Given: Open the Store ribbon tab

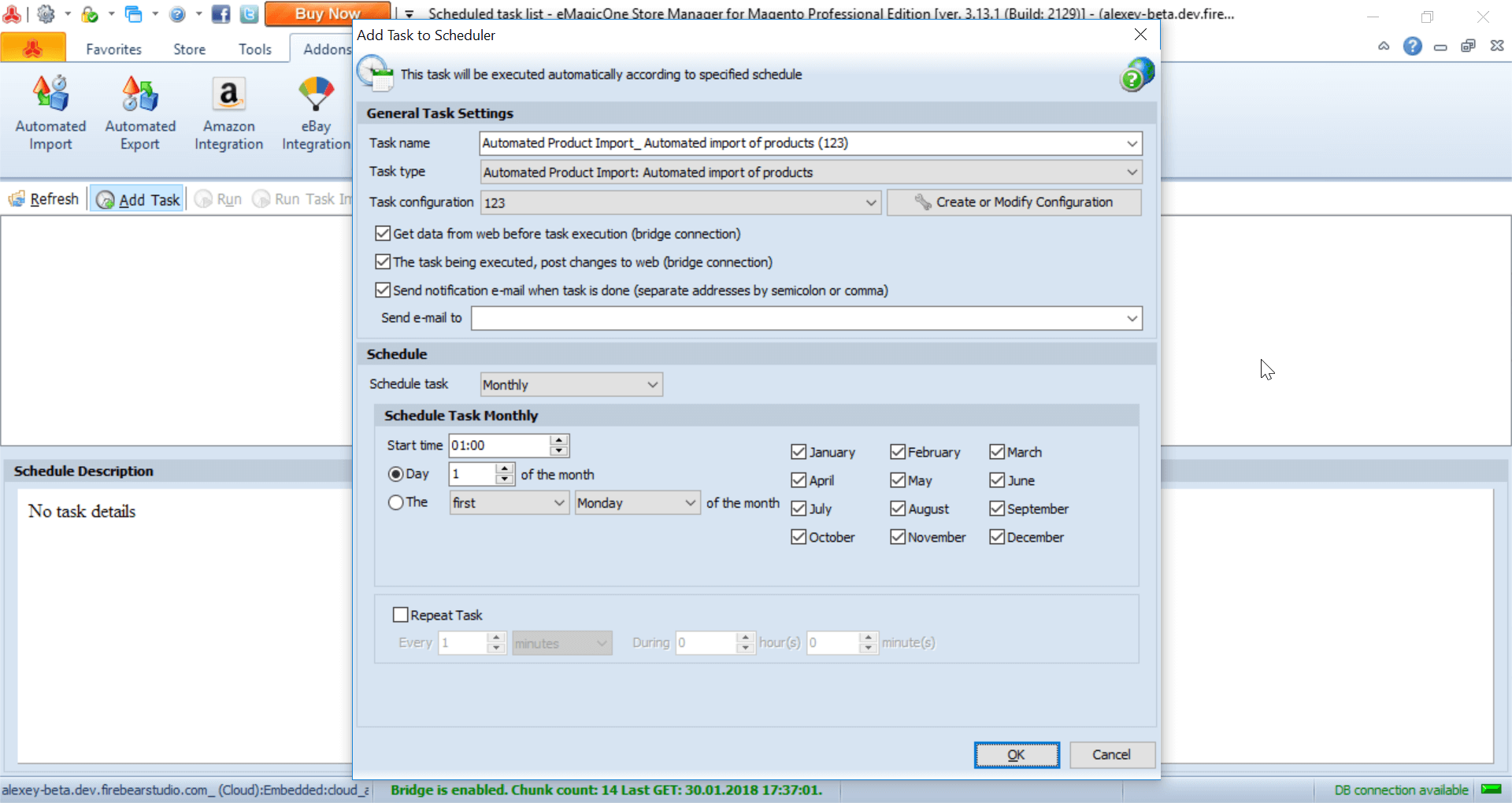Looking at the screenshot, I should [x=190, y=49].
